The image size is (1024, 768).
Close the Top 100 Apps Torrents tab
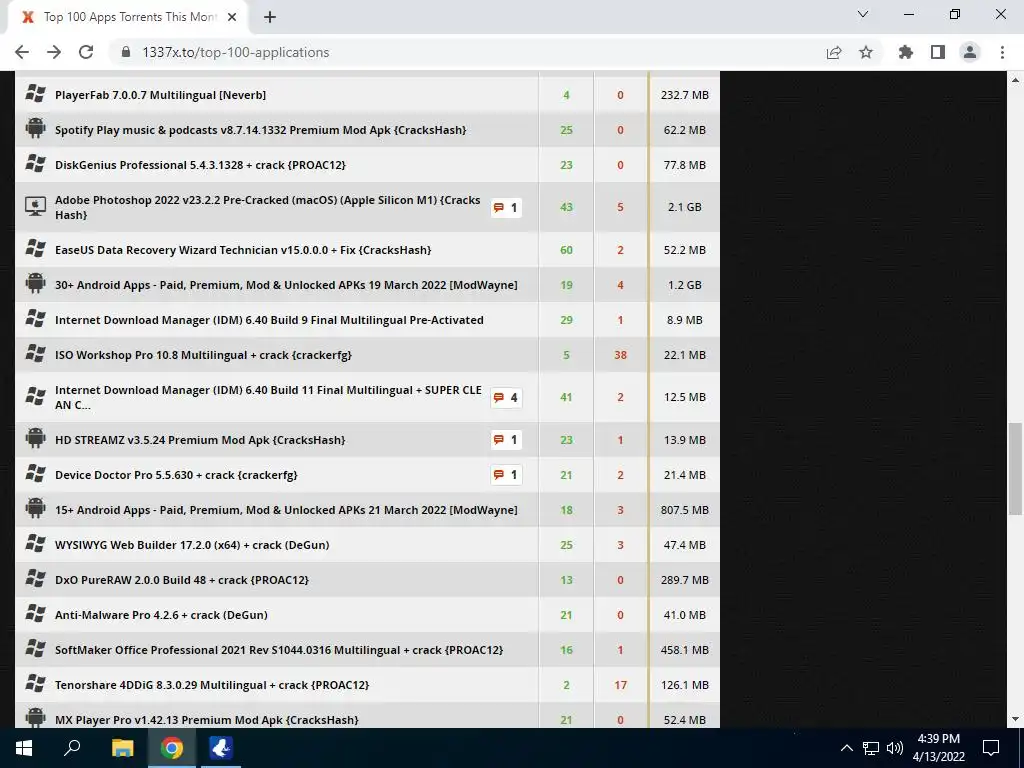232,17
